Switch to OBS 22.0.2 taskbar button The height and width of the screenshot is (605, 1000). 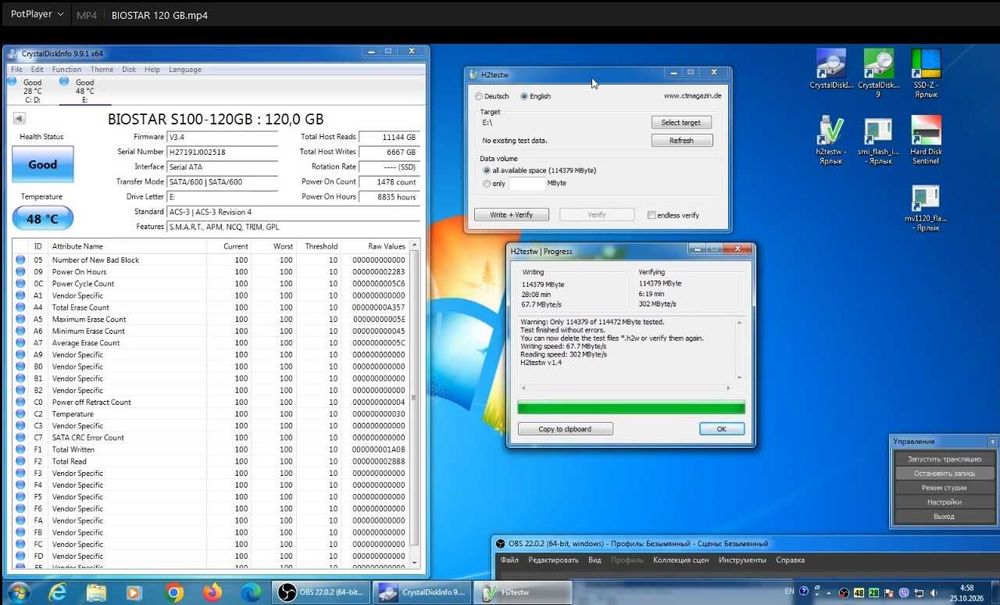click(x=320, y=592)
